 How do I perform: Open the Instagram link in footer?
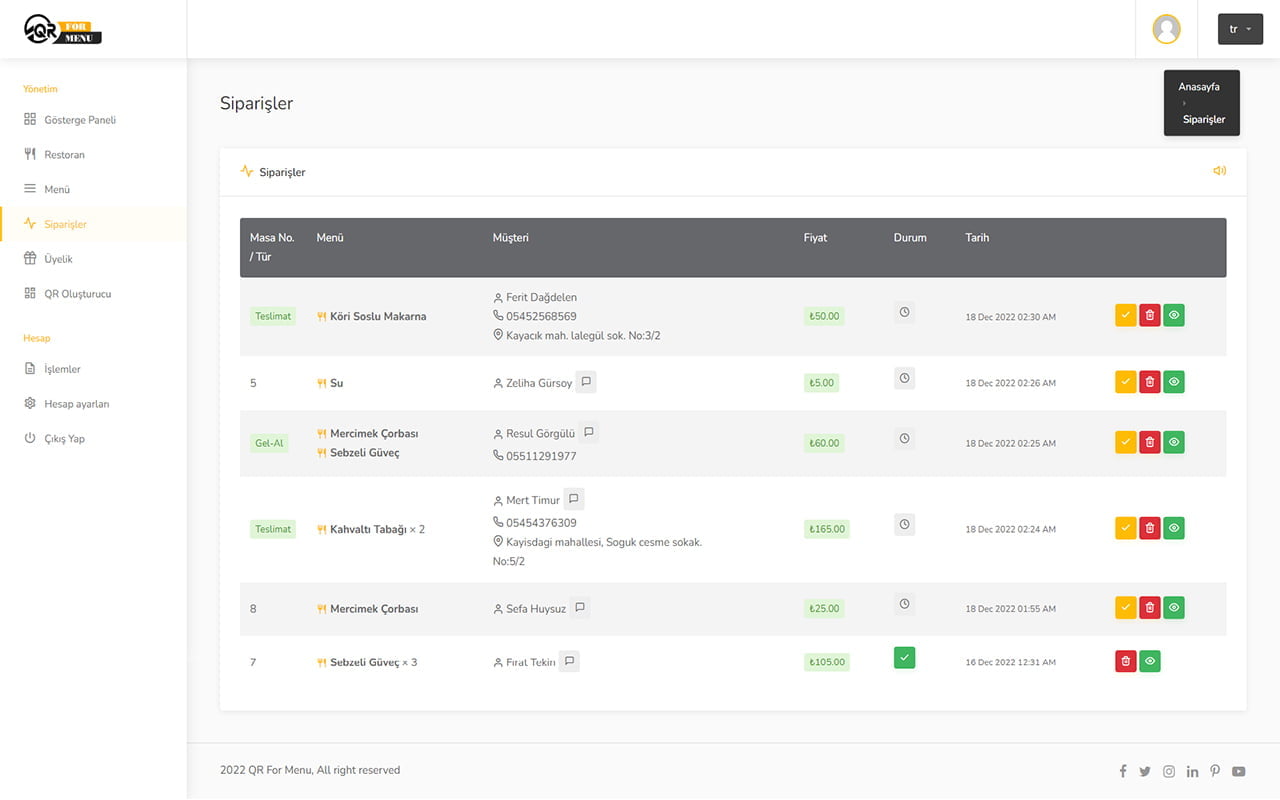1169,771
